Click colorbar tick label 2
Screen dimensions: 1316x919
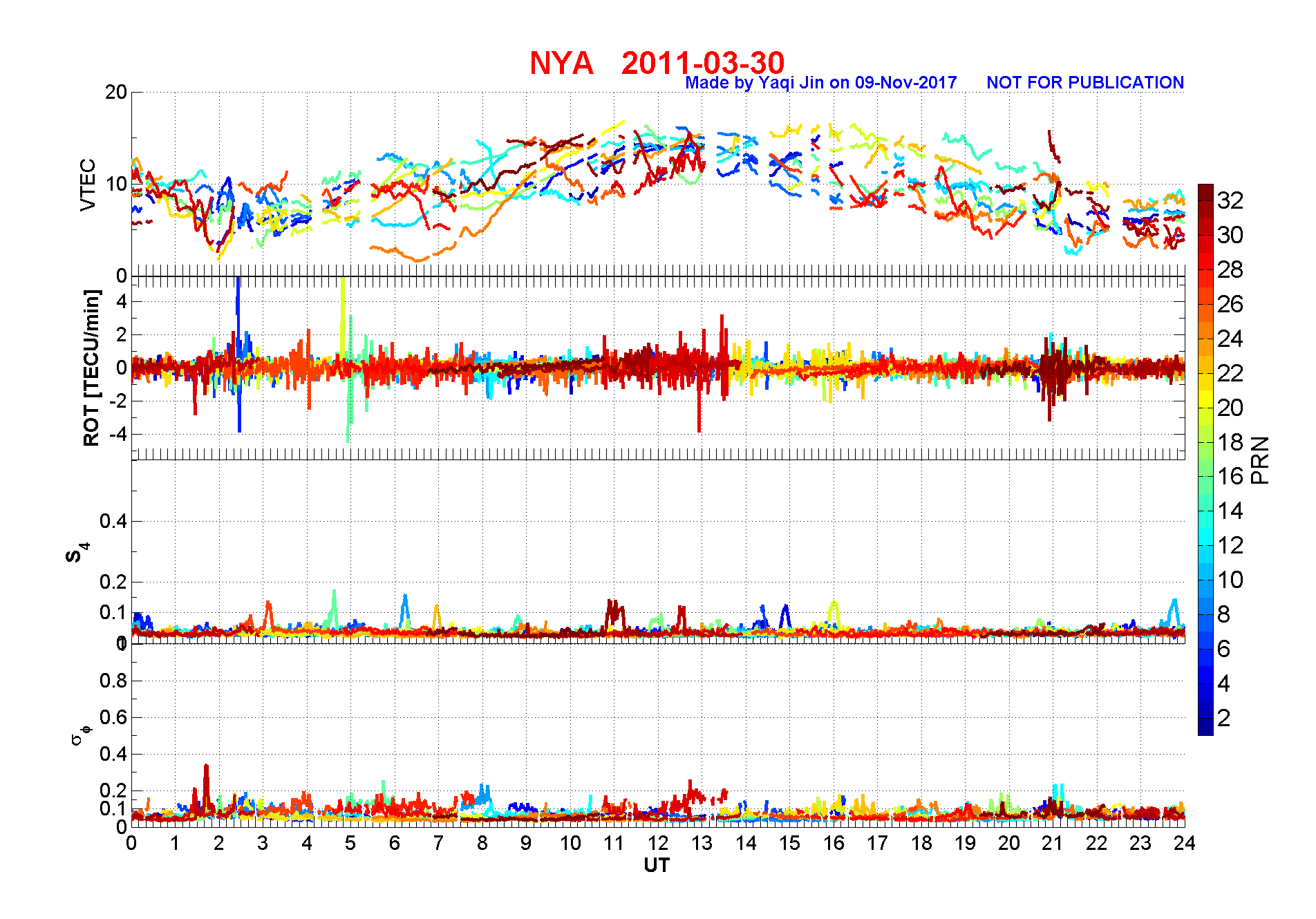click(1224, 718)
